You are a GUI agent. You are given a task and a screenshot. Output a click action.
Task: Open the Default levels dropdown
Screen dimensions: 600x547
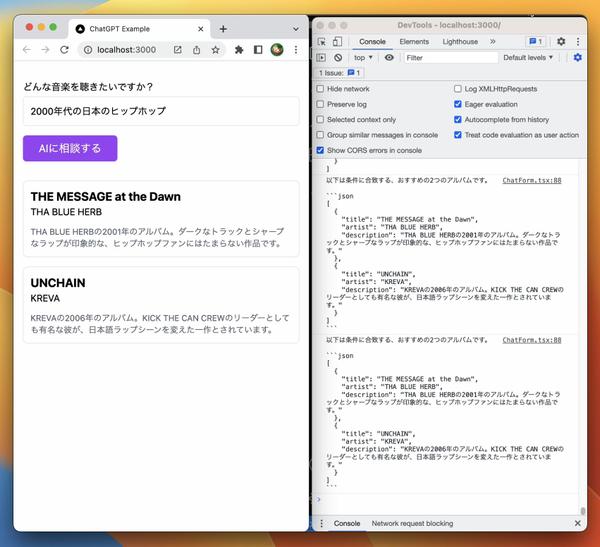(528, 57)
